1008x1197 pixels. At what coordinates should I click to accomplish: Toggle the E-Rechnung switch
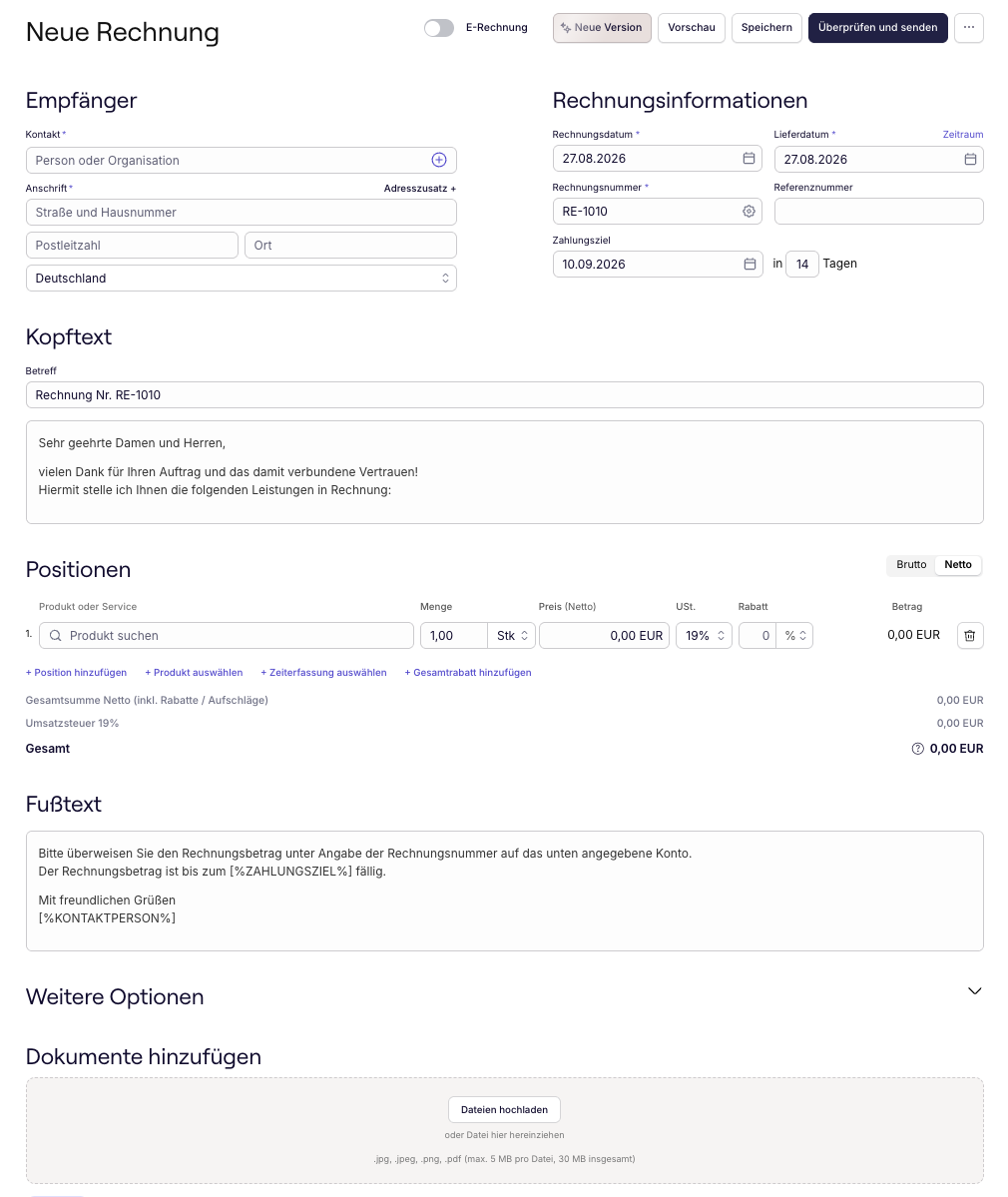click(439, 28)
